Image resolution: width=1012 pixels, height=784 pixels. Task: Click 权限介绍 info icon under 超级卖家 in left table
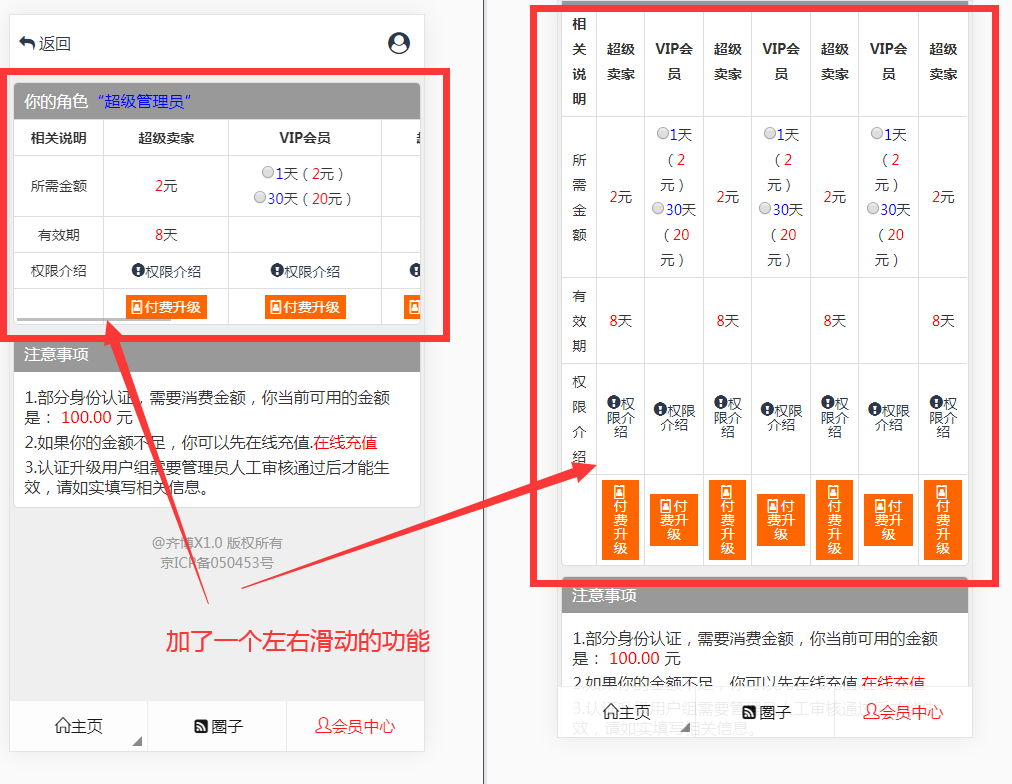[138, 270]
